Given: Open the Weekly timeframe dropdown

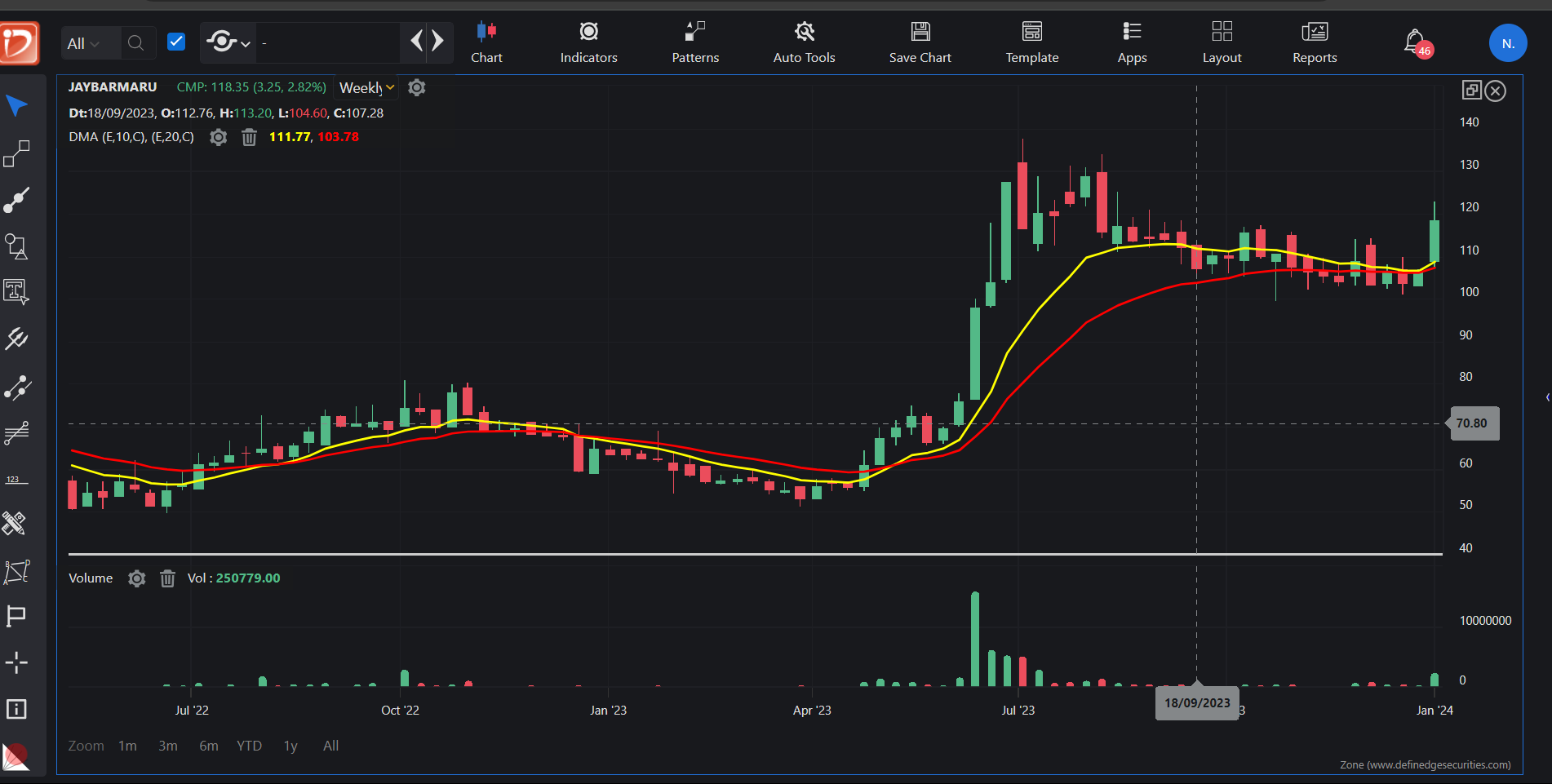Looking at the screenshot, I should [x=367, y=87].
